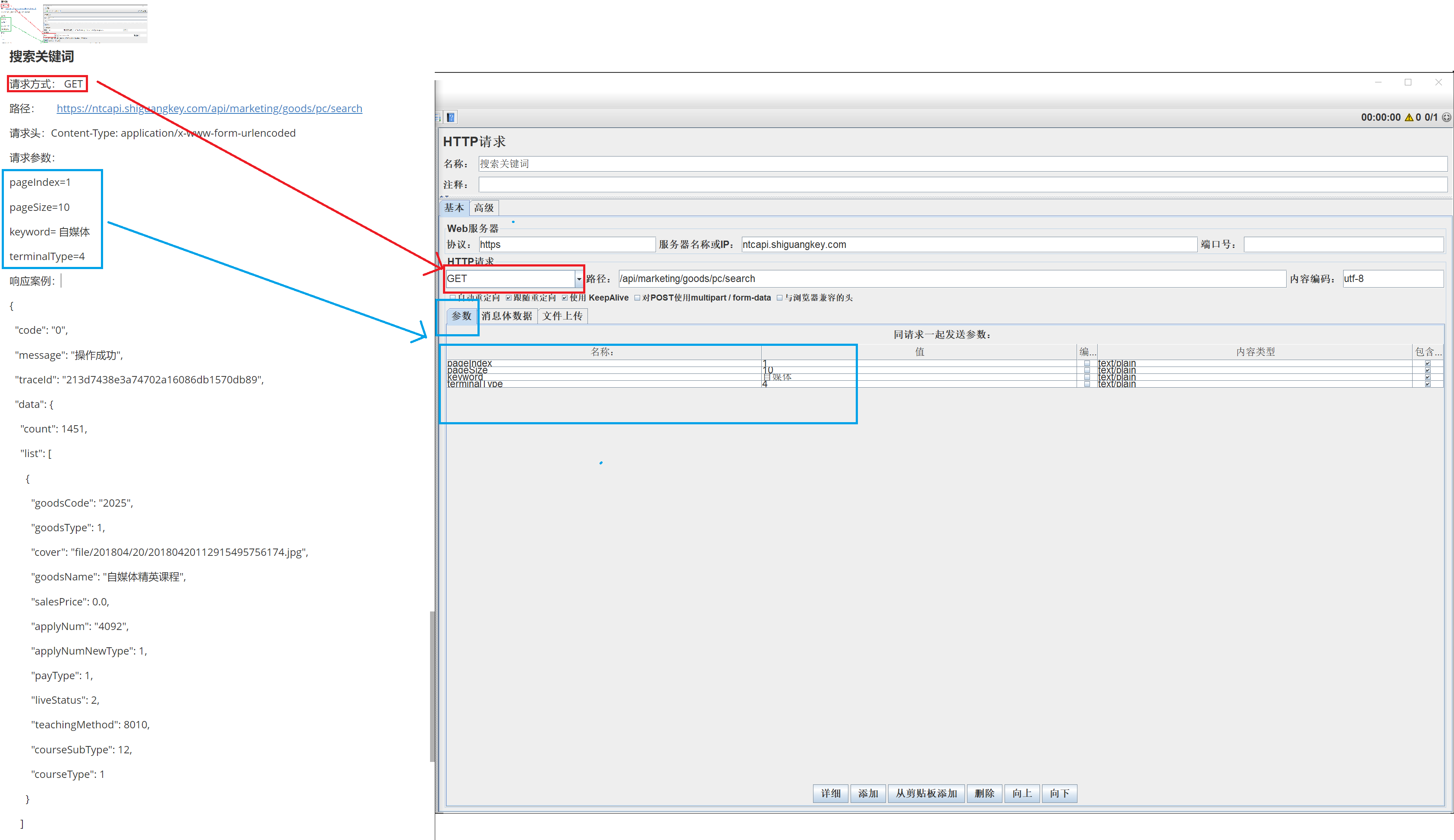This screenshot has width=1454, height=840.
Task: Open the 消息体数据 body data tab
Action: [x=506, y=316]
